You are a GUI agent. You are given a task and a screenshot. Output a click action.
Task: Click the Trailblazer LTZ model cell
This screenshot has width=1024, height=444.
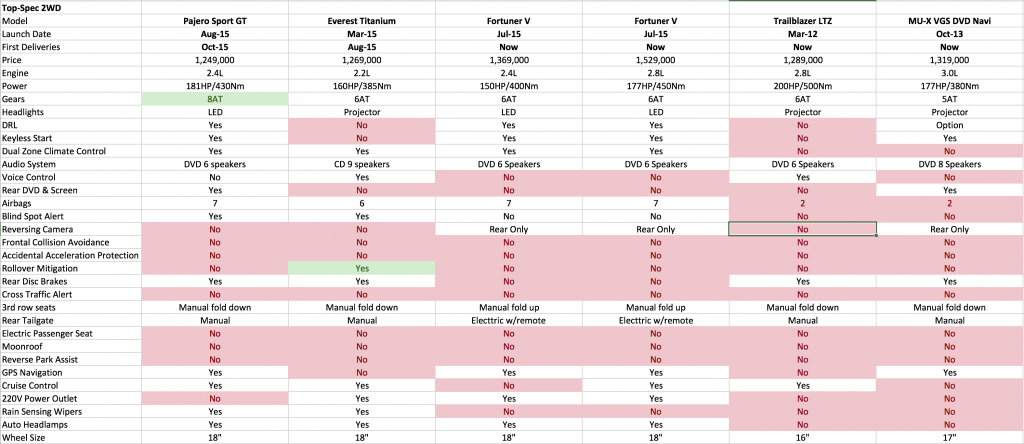point(803,20)
